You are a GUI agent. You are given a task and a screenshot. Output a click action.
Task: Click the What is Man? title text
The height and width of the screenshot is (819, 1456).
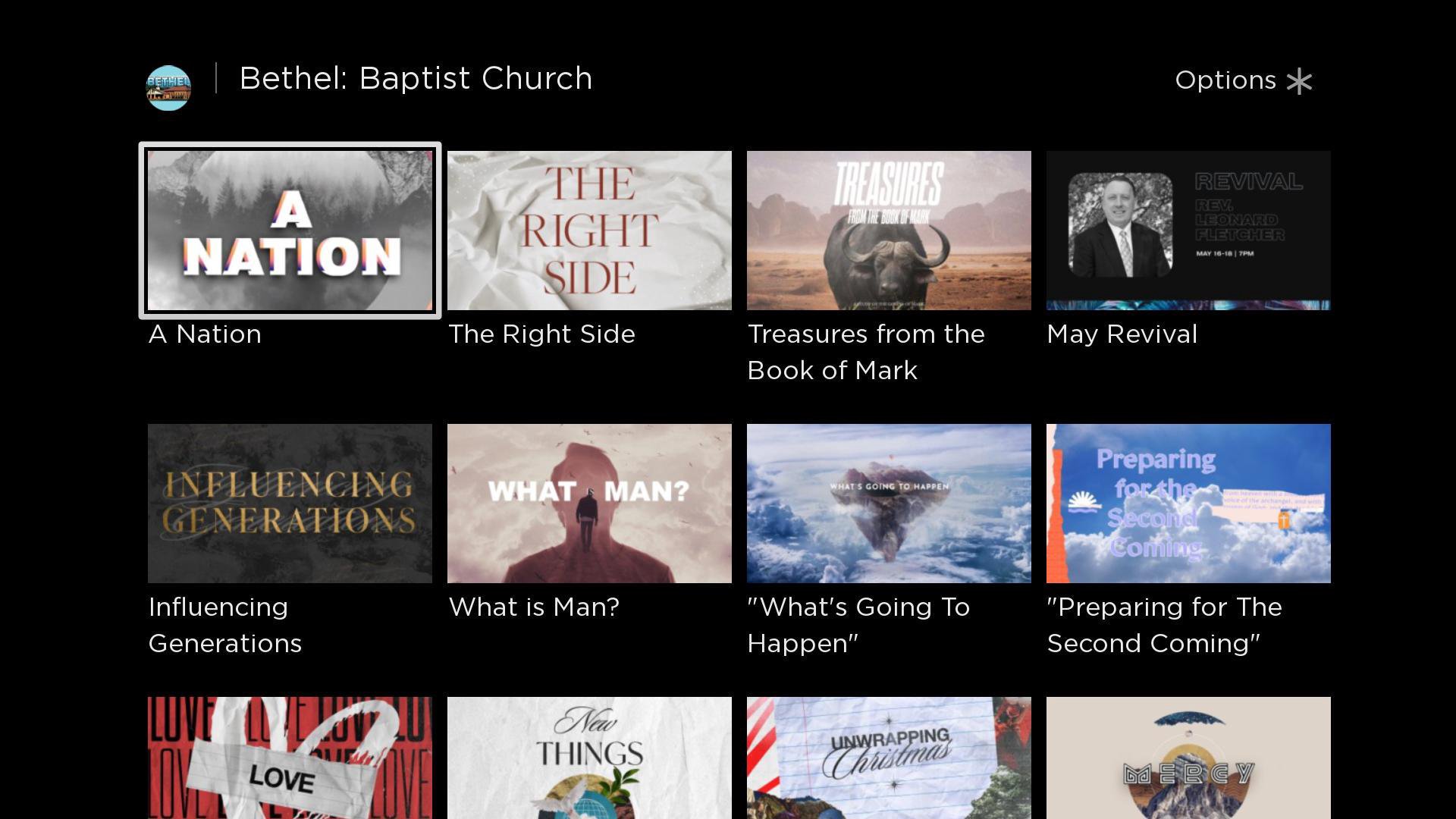pyautogui.click(x=534, y=607)
